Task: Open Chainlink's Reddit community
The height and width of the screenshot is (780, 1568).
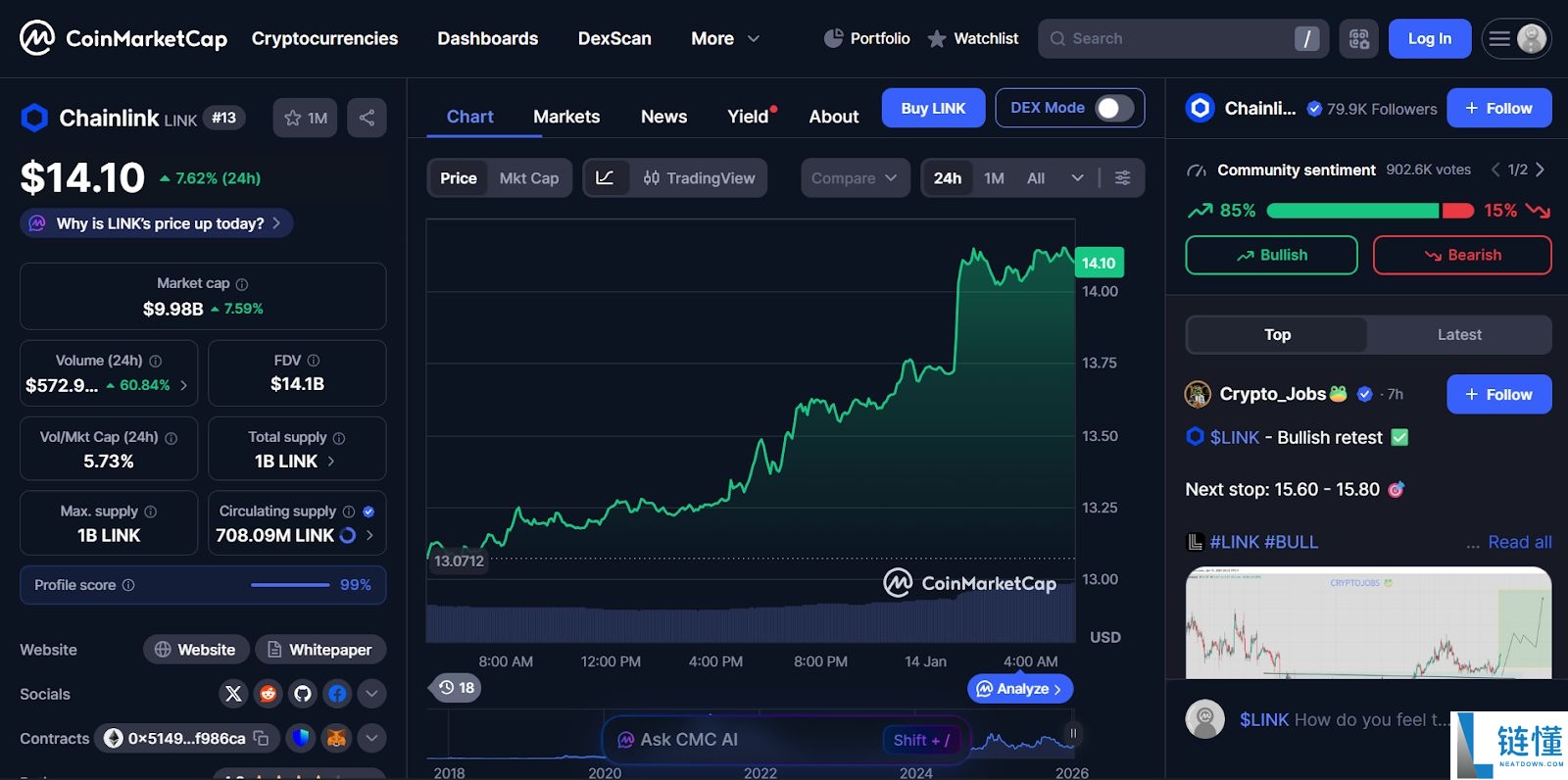Action: click(x=268, y=694)
